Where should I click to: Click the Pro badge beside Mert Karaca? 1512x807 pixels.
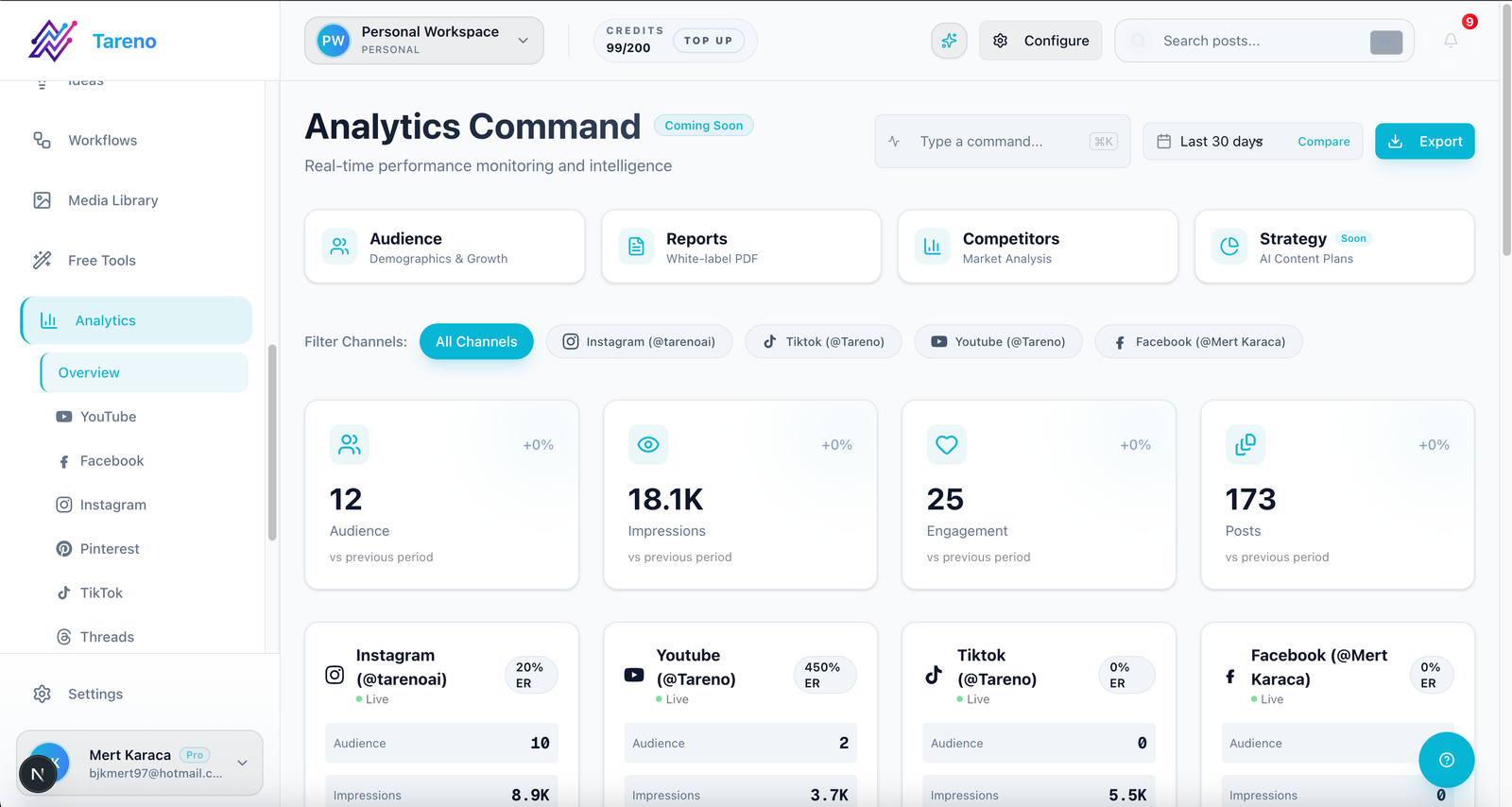(x=195, y=755)
